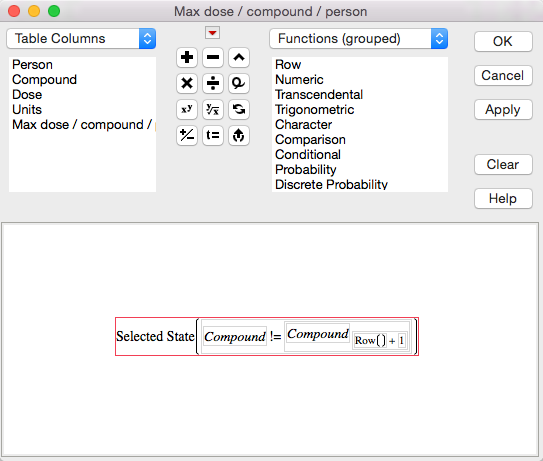Click the multiply keypad button
This screenshot has width=543, height=461.
(x=187, y=83)
